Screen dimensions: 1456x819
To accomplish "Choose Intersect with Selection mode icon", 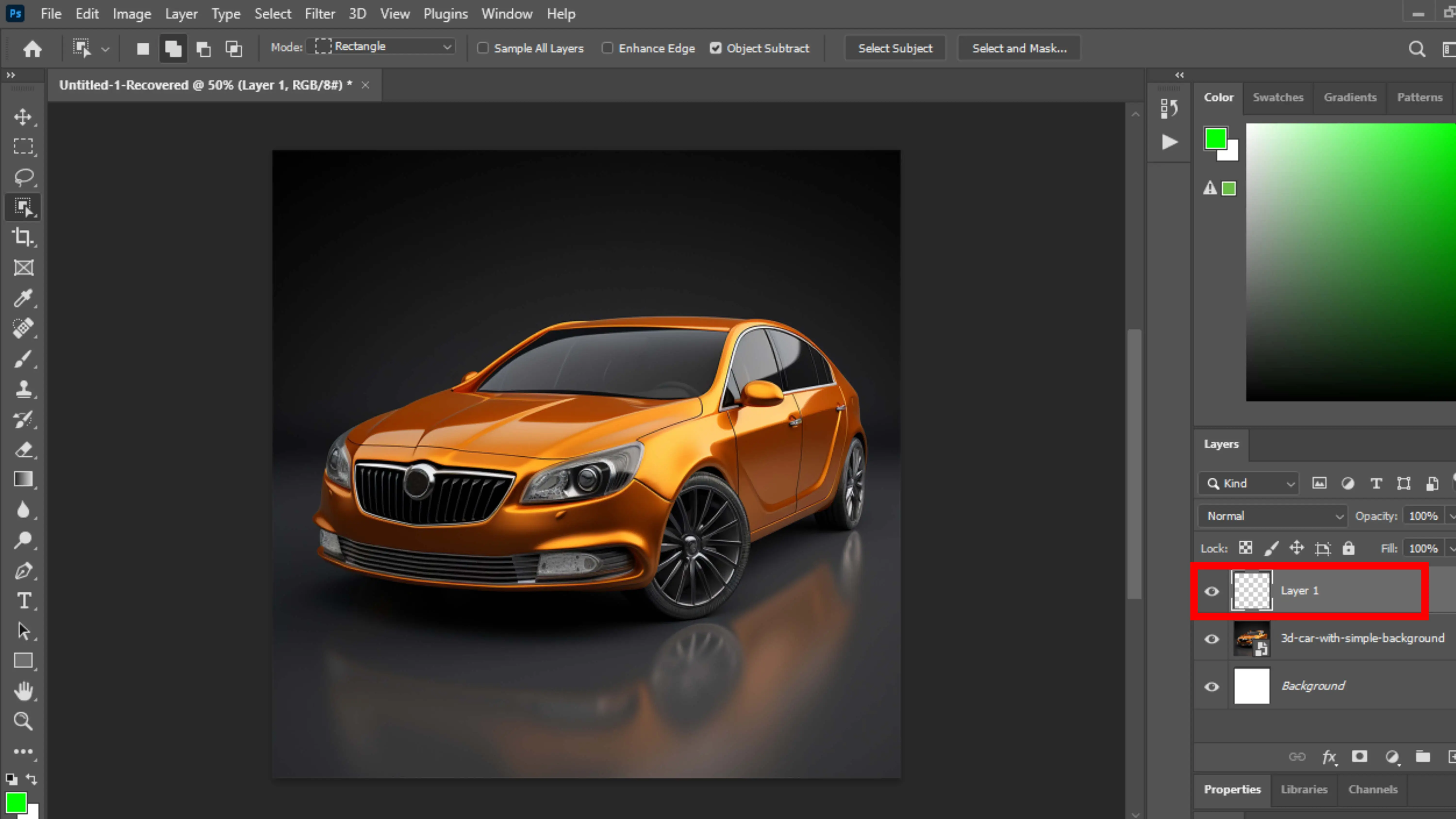I will (x=234, y=49).
